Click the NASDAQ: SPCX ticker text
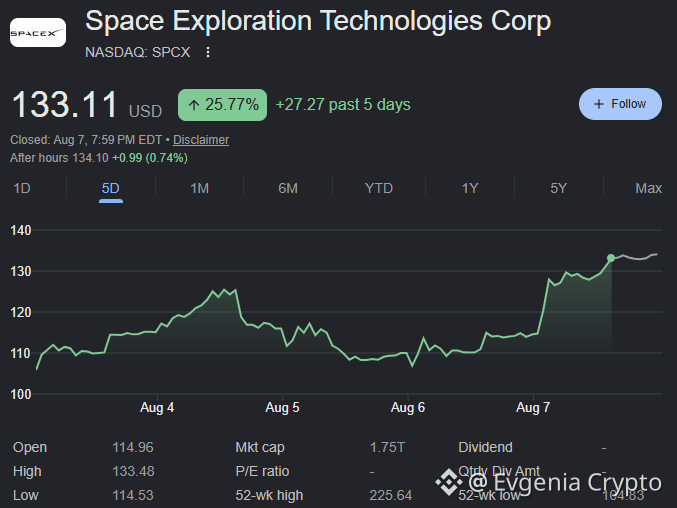The height and width of the screenshot is (508, 677). (x=137, y=52)
